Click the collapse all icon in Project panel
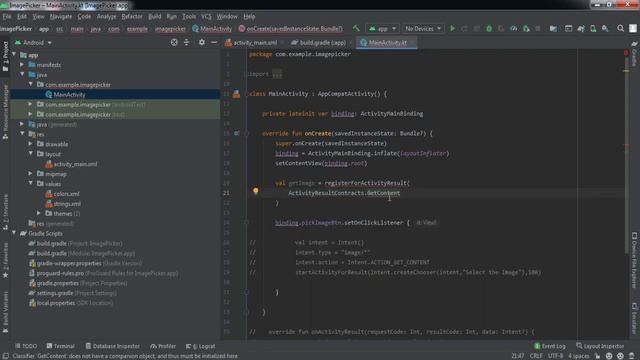The image size is (640, 360). [187, 42]
